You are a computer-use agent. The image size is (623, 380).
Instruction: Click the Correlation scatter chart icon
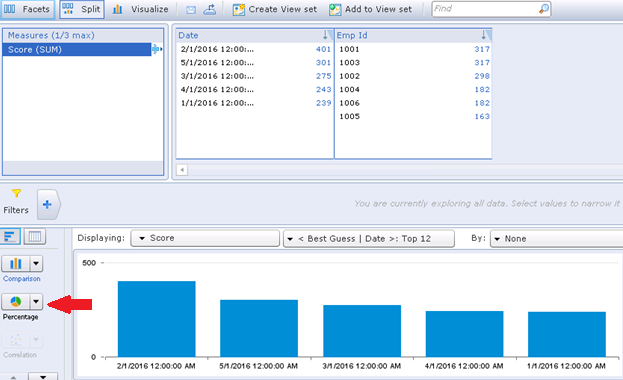pyautogui.click(x=15, y=340)
